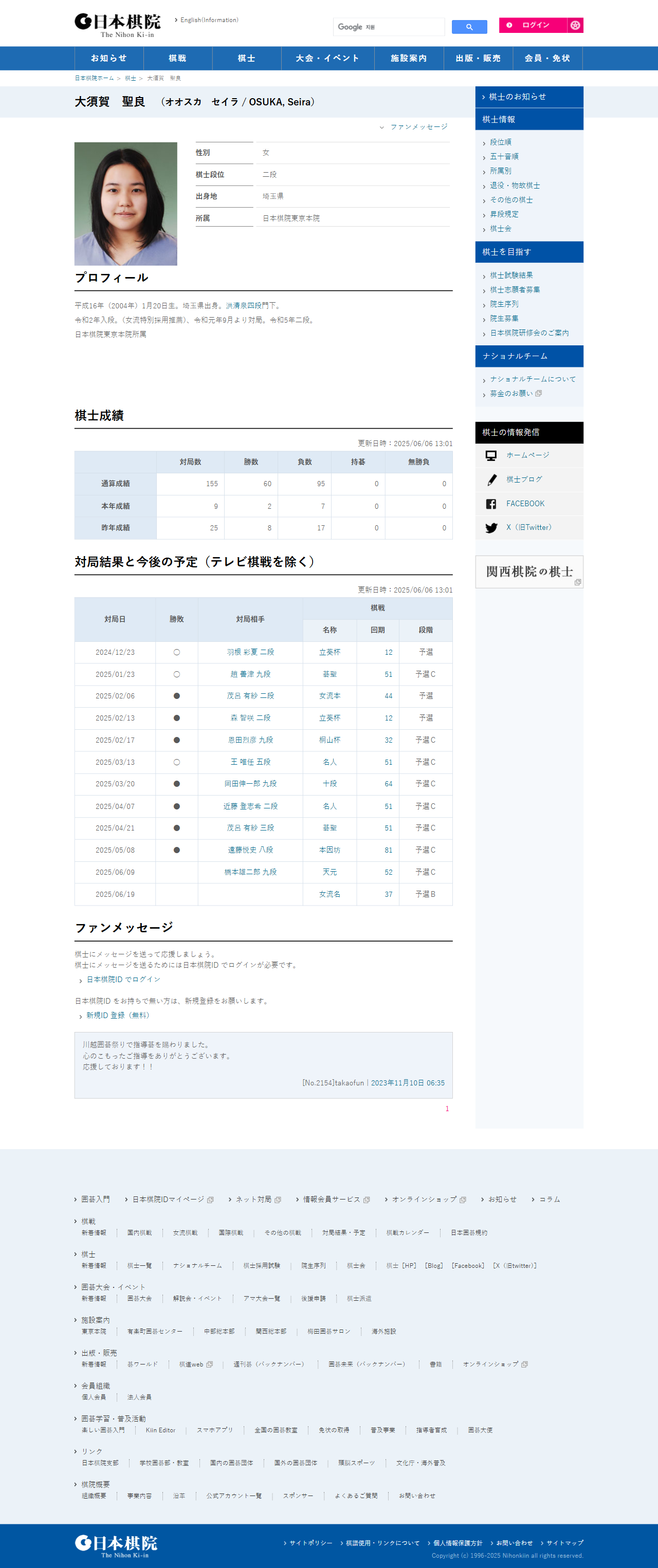Click the footer Nihon Ki-in logo
This screenshot has height=1568, width=658.
click(116, 1545)
